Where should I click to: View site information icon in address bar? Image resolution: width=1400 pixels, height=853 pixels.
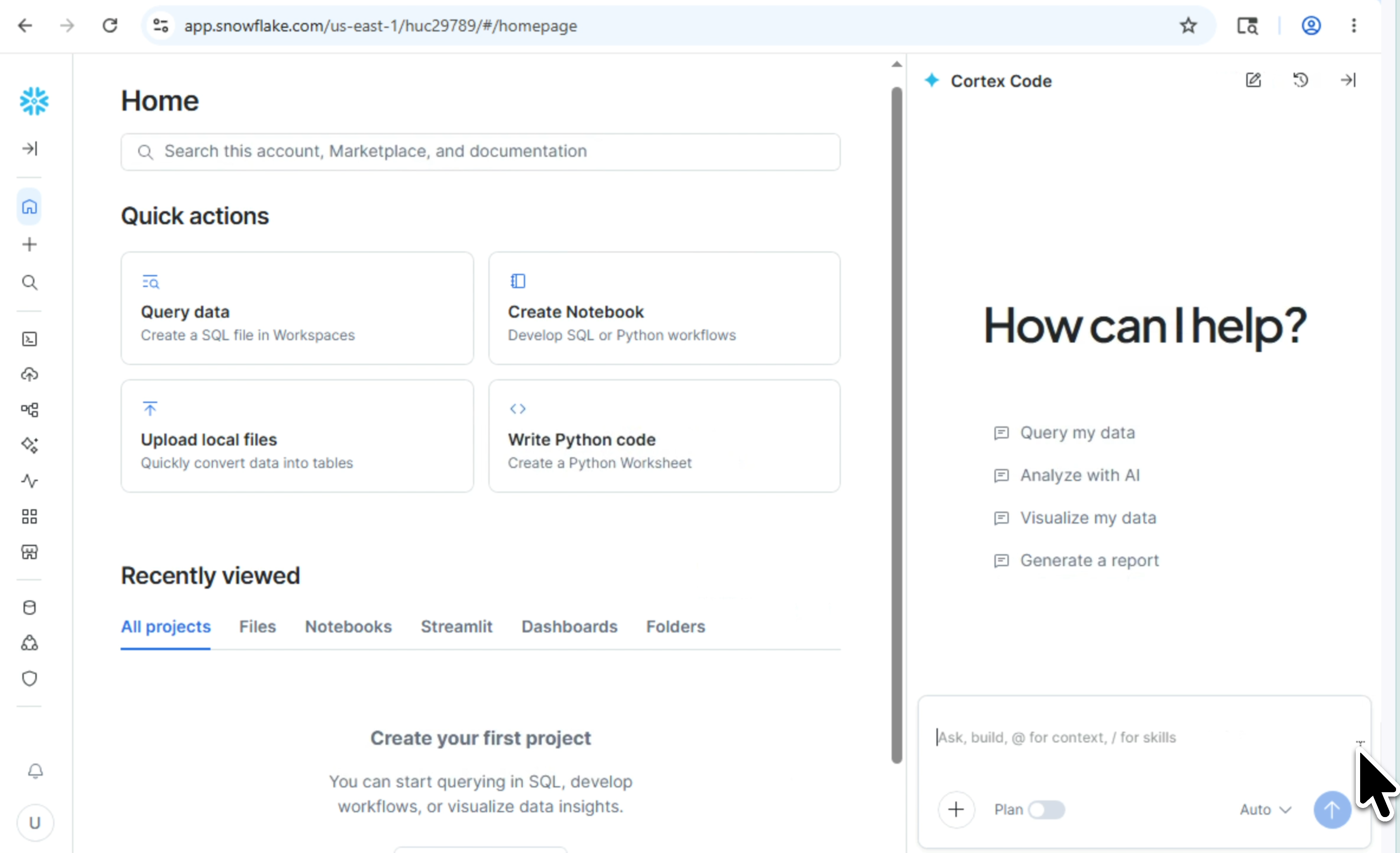161,26
